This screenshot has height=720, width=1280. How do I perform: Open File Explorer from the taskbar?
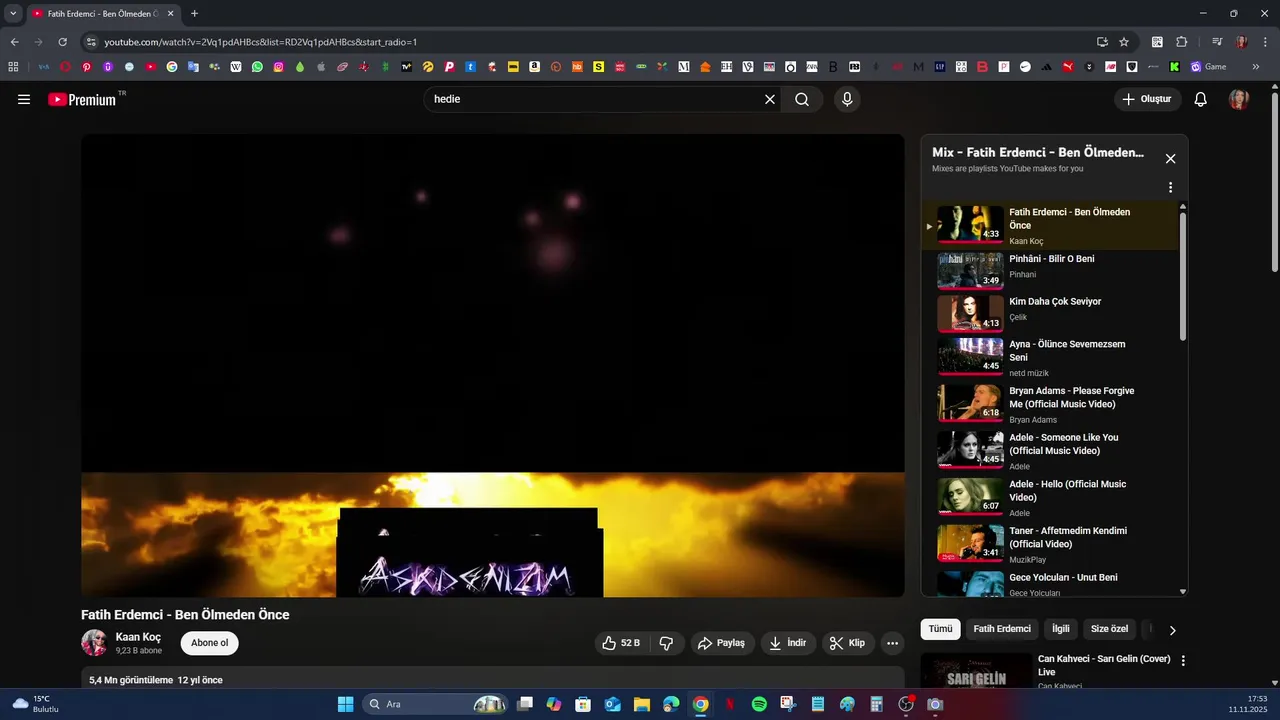point(642,704)
